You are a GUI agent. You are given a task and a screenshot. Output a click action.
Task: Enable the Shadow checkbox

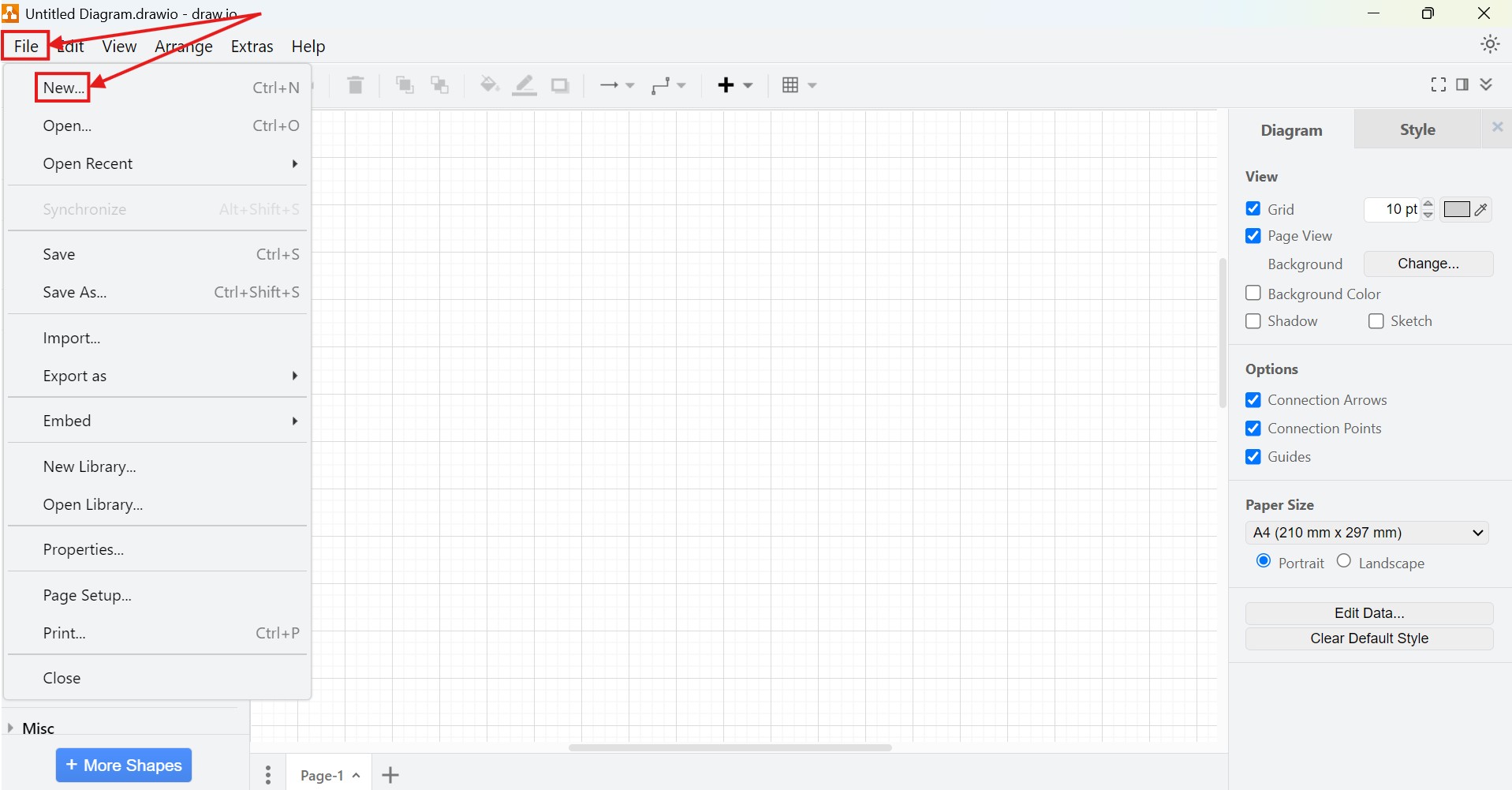pyautogui.click(x=1253, y=321)
